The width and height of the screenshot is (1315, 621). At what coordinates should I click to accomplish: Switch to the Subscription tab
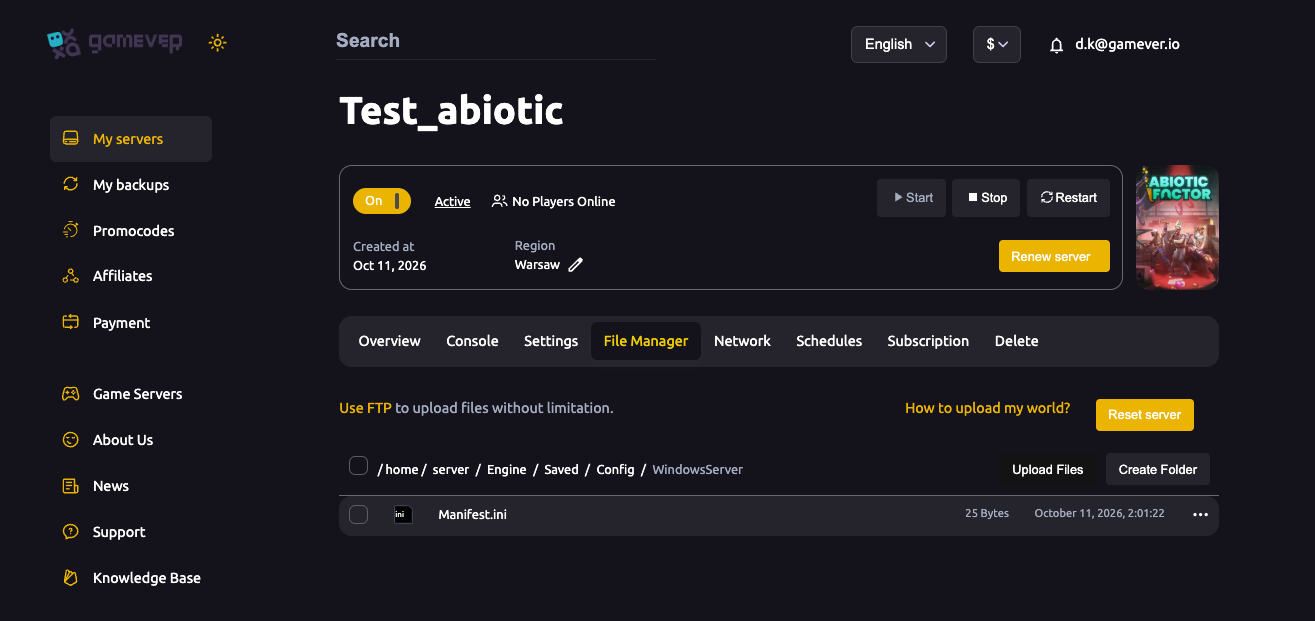[928, 341]
